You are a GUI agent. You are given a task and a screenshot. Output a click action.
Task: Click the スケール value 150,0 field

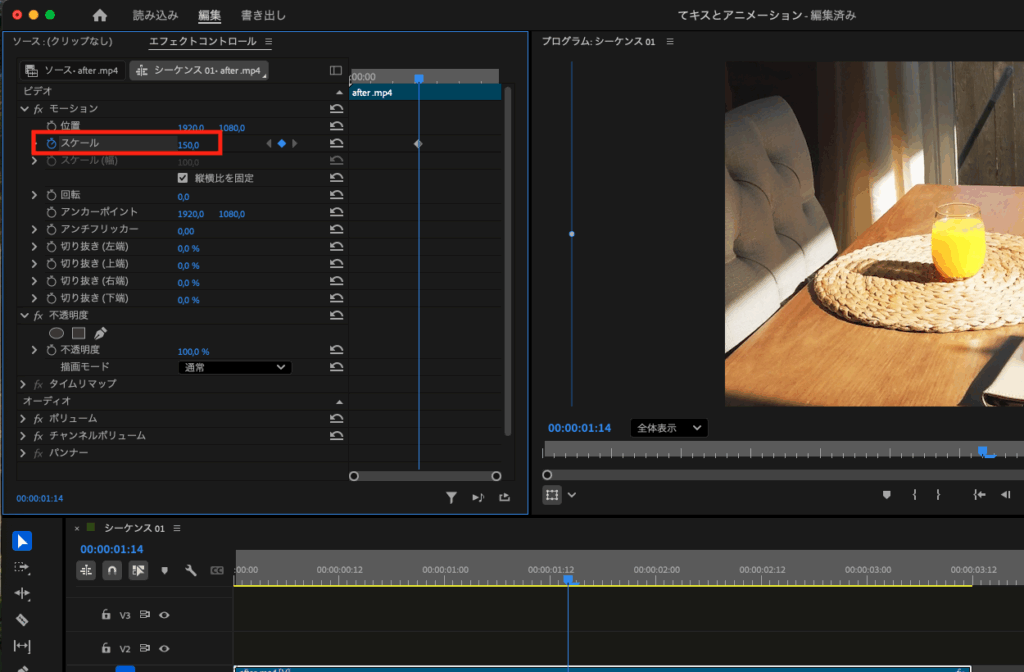[188, 145]
